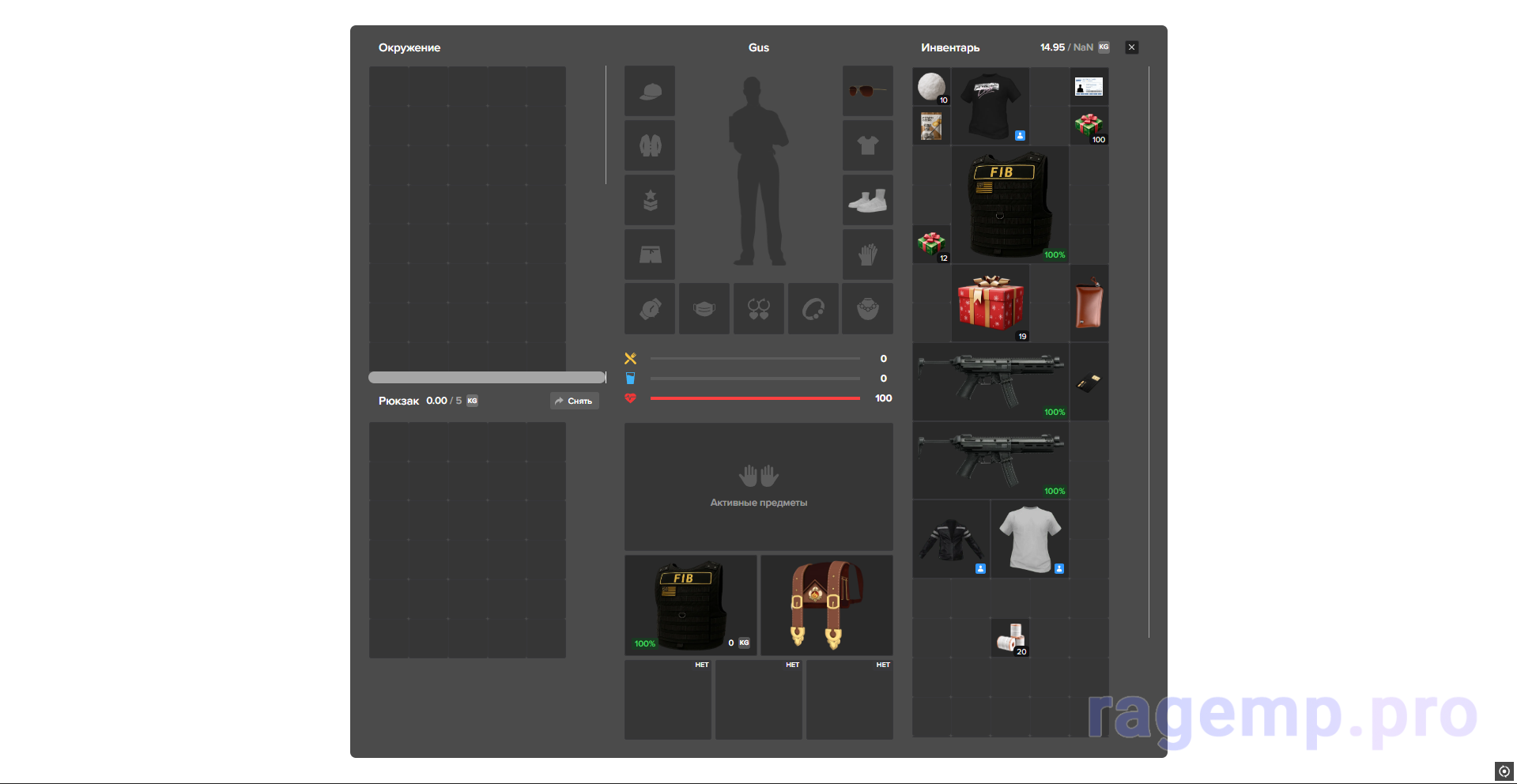Select the hat equipment slot
1517x784 pixels.
(650, 91)
